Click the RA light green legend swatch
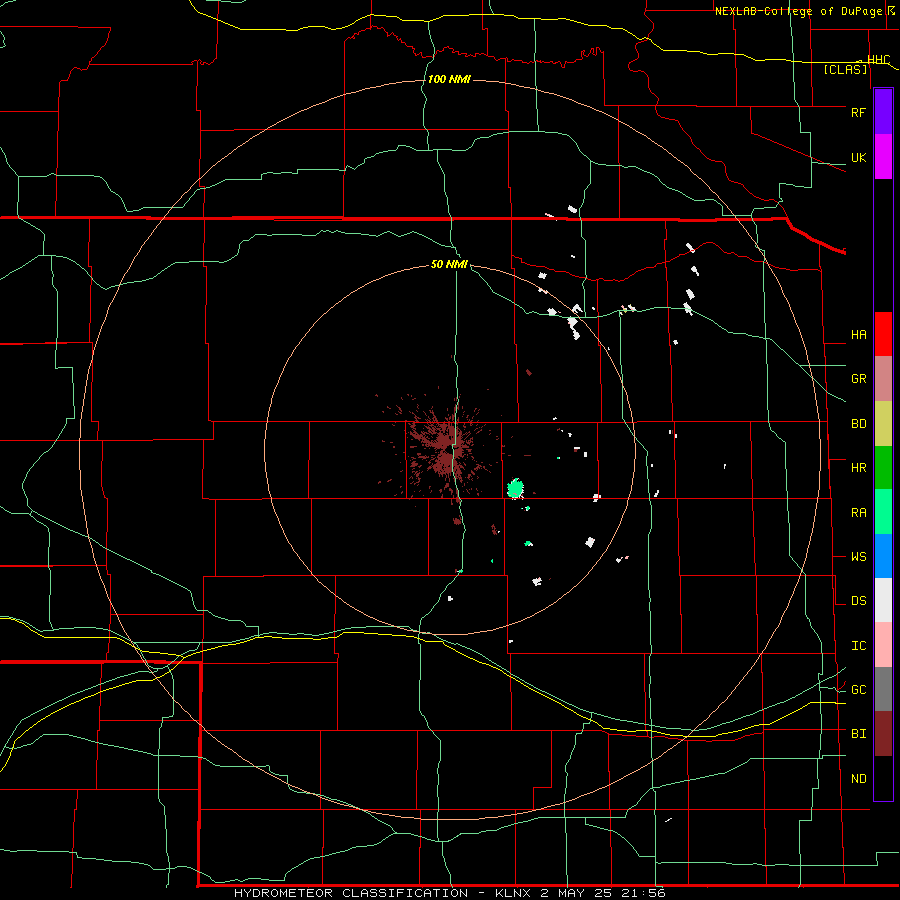900x900 pixels. pyautogui.click(x=883, y=512)
